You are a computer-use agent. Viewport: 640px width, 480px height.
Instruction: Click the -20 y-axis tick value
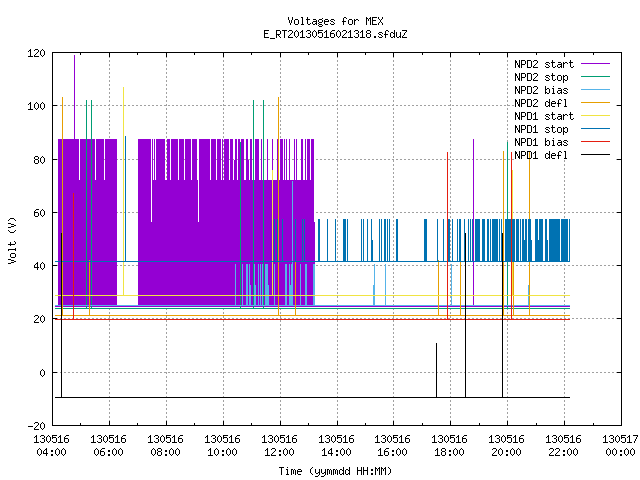[36, 426]
